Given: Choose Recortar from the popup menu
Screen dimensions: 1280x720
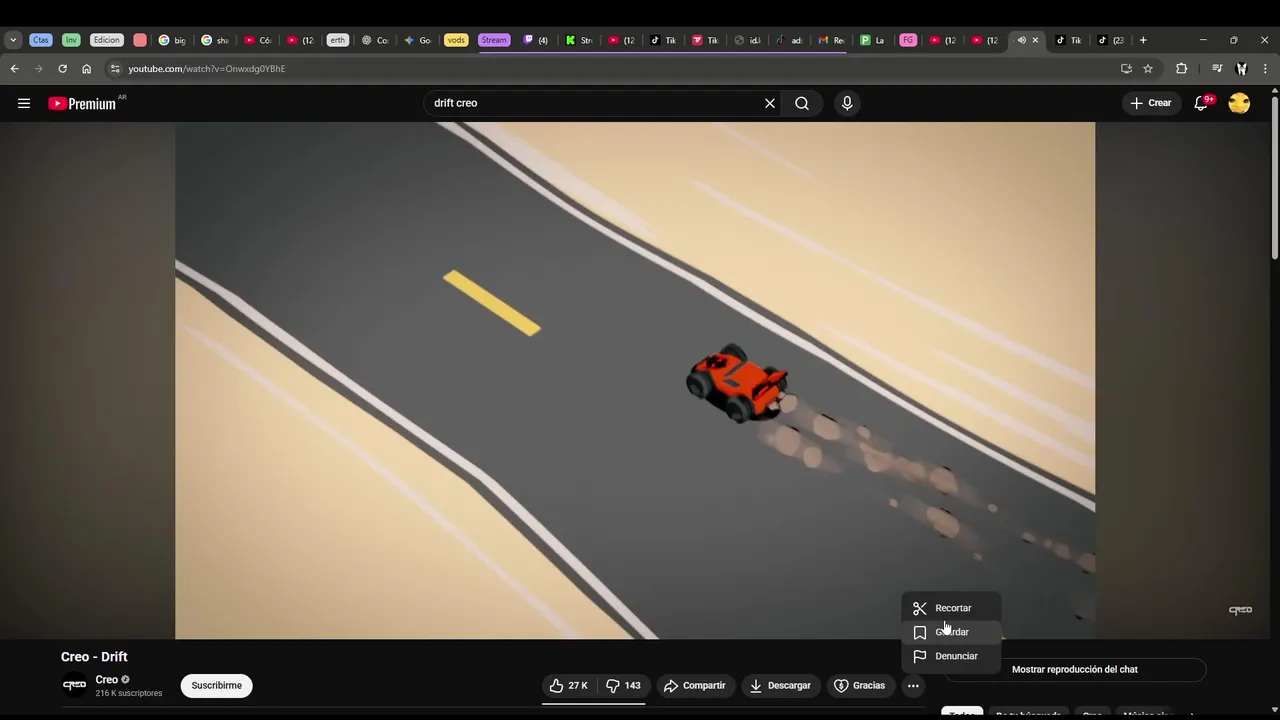Looking at the screenshot, I should click(951, 608).
